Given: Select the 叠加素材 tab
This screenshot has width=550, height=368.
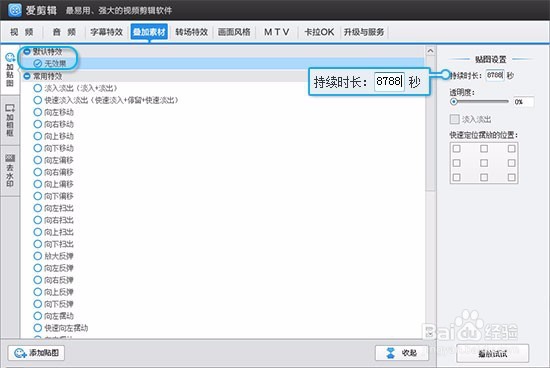Looking at the screenshot, I should tap(149, 32).
